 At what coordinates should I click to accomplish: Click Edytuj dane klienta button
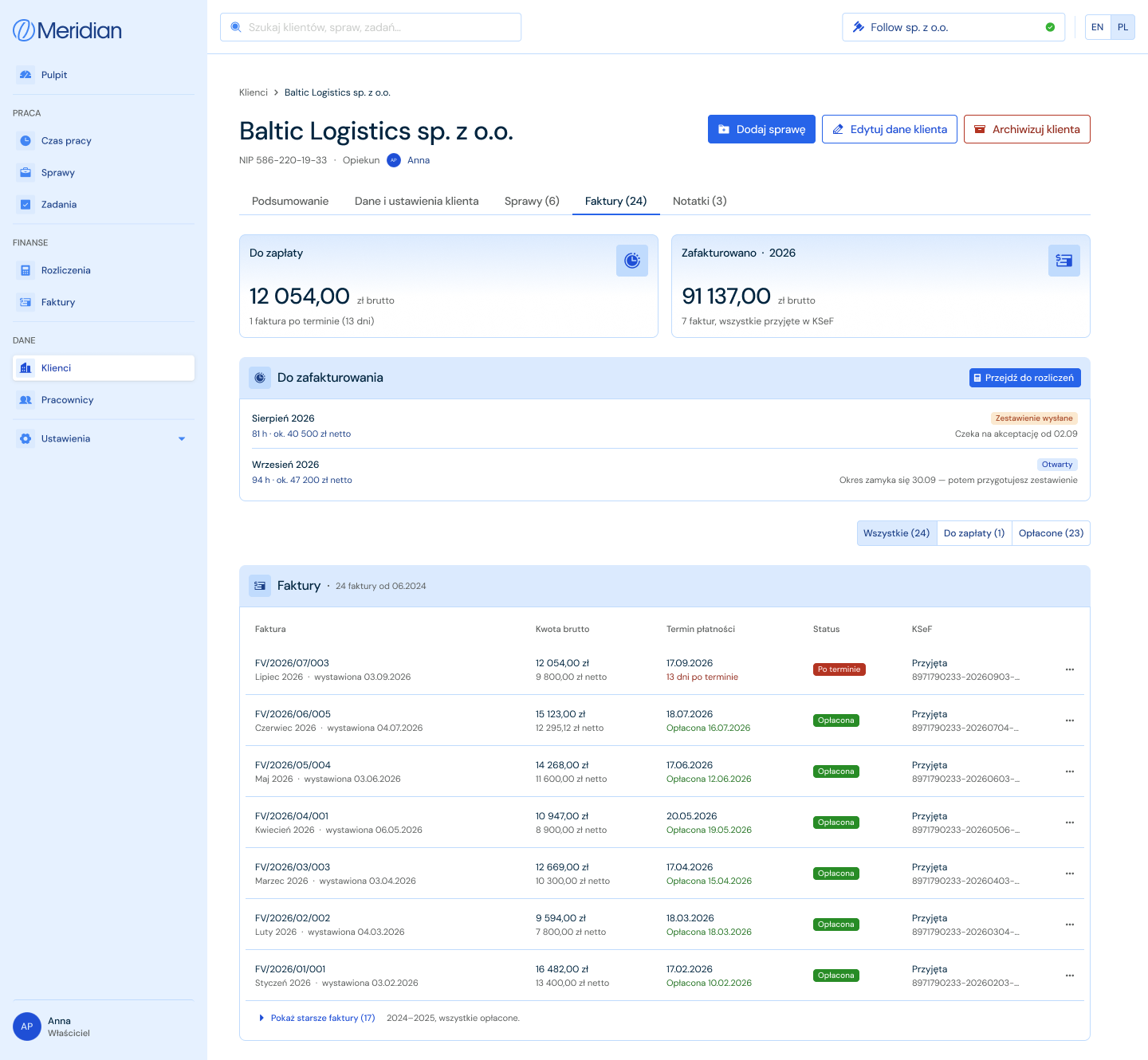890,129
